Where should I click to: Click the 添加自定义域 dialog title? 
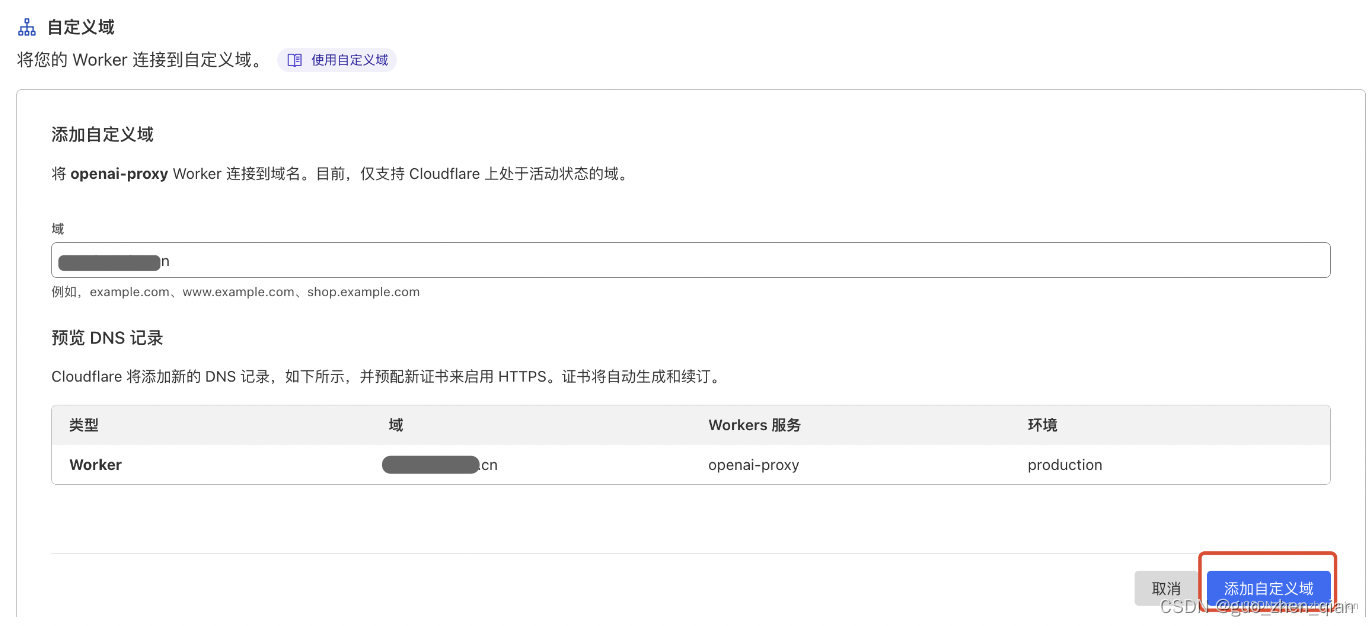point(102,134)
